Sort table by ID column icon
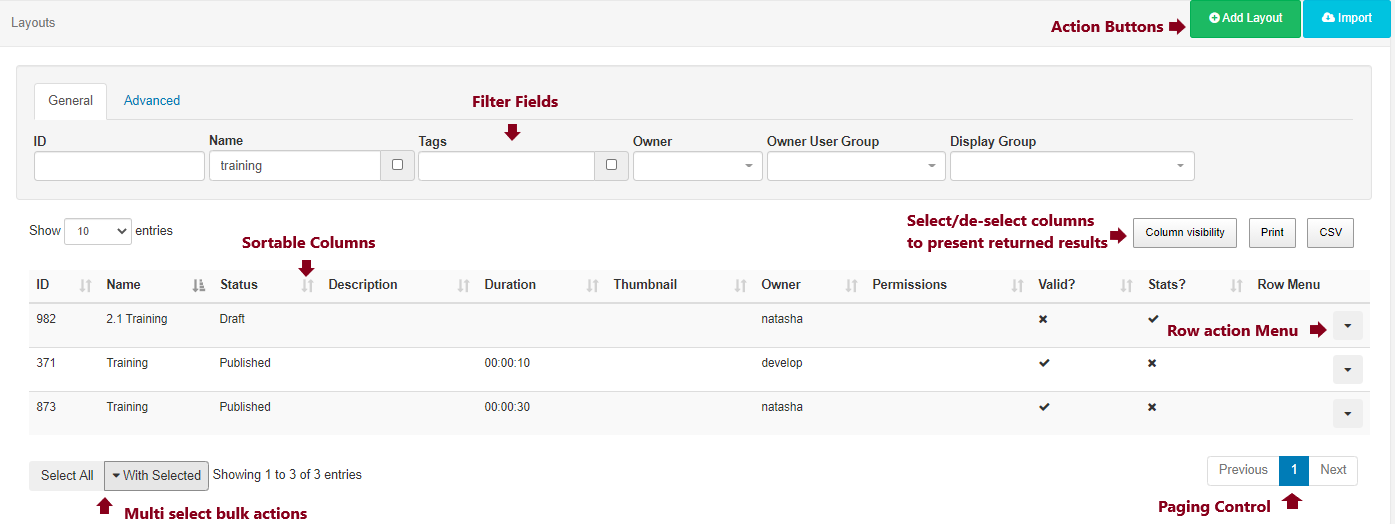The width and height of the screenshot is (1395, 524). tap(85, 286)
